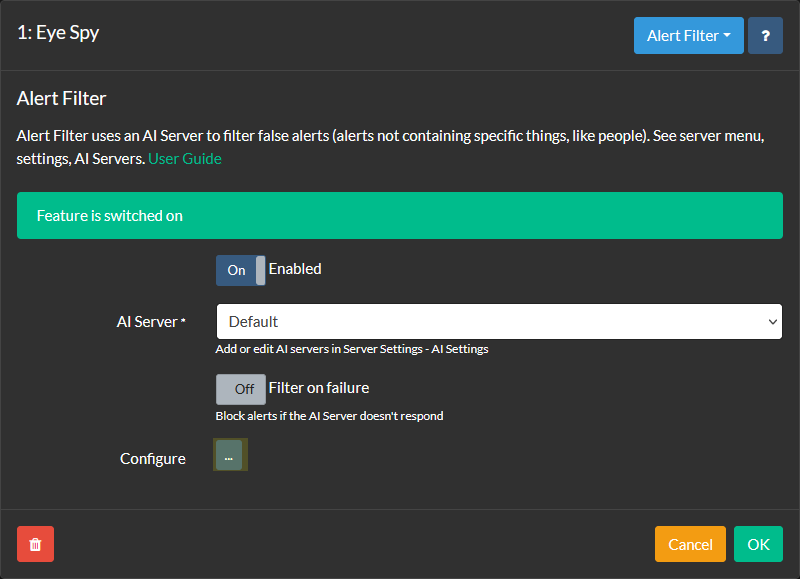Confirm with the green OK button
Image resolution: width=800 pixels, height=579 pixels.
click(758, 544)
